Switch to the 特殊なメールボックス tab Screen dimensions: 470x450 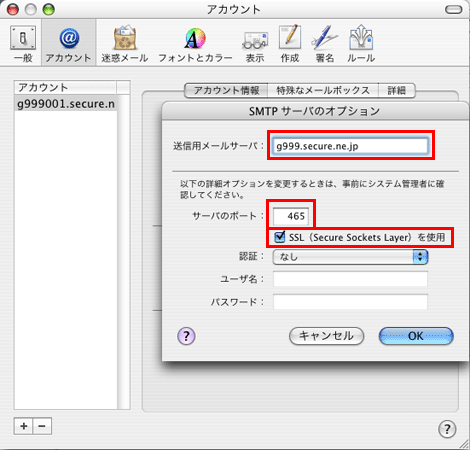click(323, 90)
